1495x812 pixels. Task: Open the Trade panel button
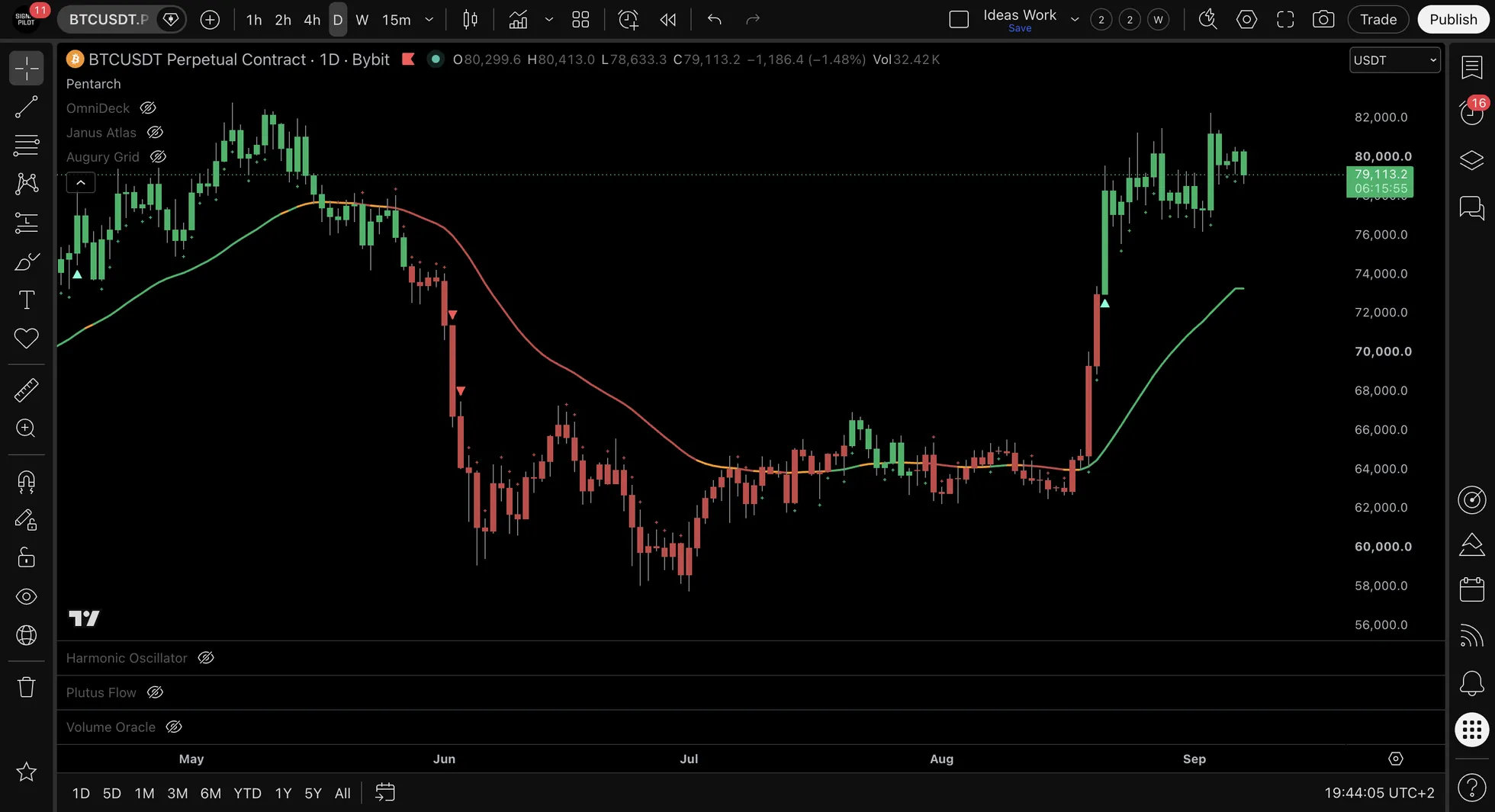1378,20
